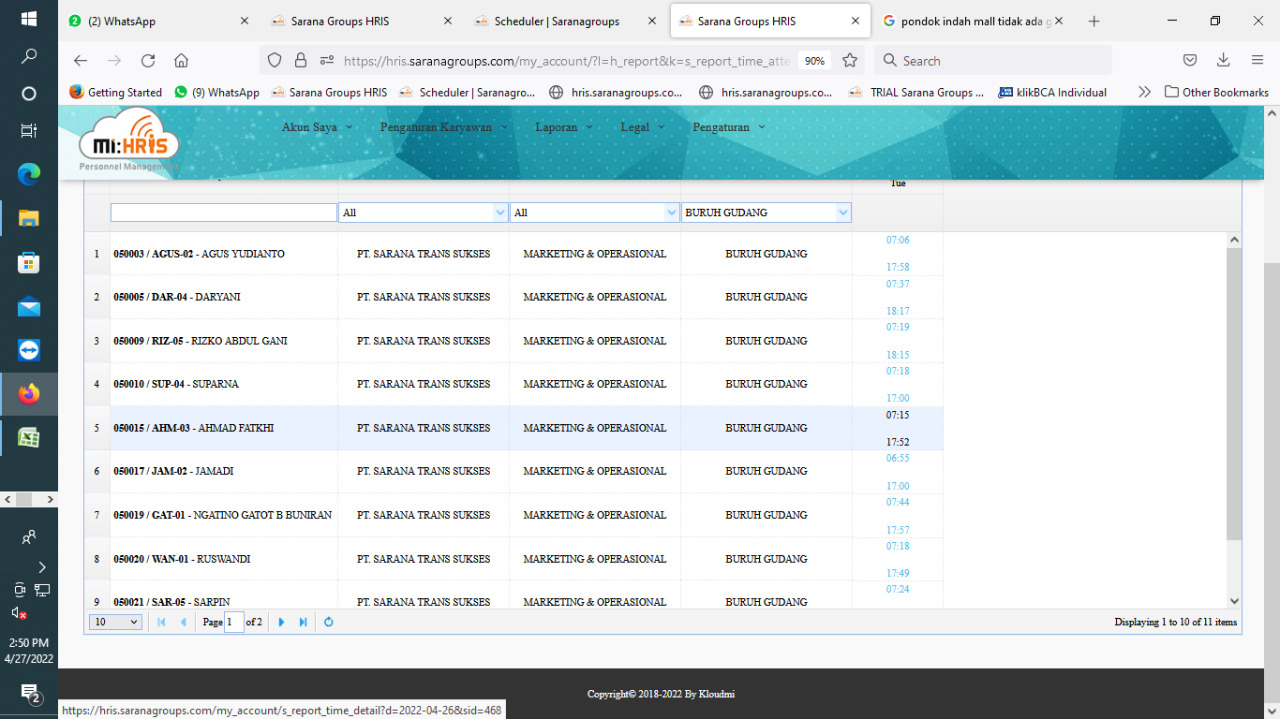
Task: Open File Explorer from the taskbar
Action: (29, 218)
